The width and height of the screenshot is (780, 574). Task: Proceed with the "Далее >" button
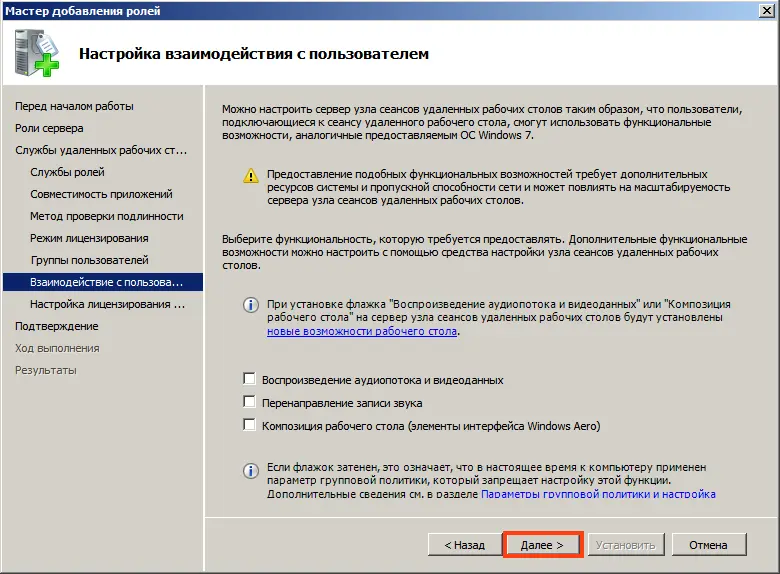(542, 545)
